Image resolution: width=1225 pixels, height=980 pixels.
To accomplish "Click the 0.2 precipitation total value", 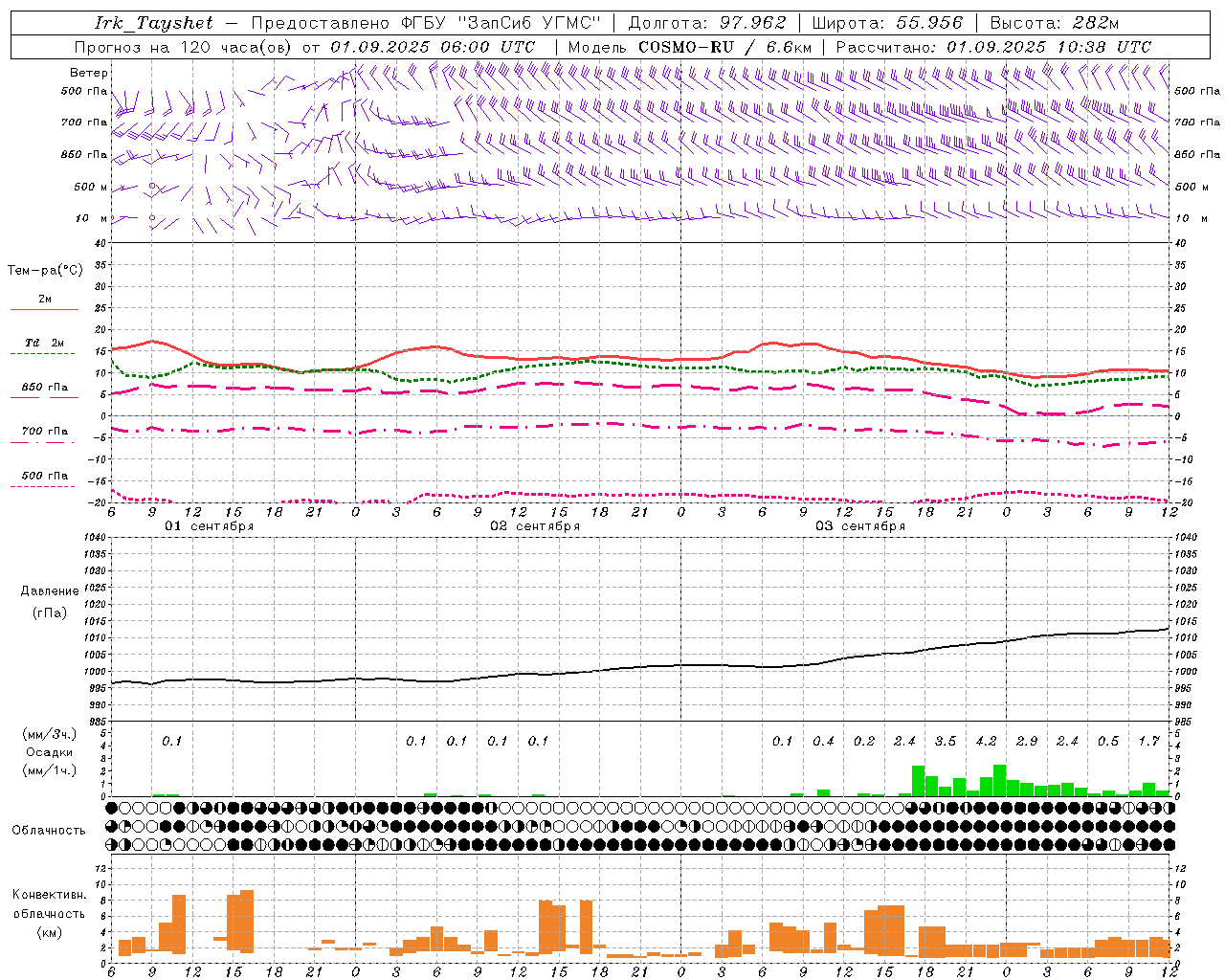I will pos(864,742).
